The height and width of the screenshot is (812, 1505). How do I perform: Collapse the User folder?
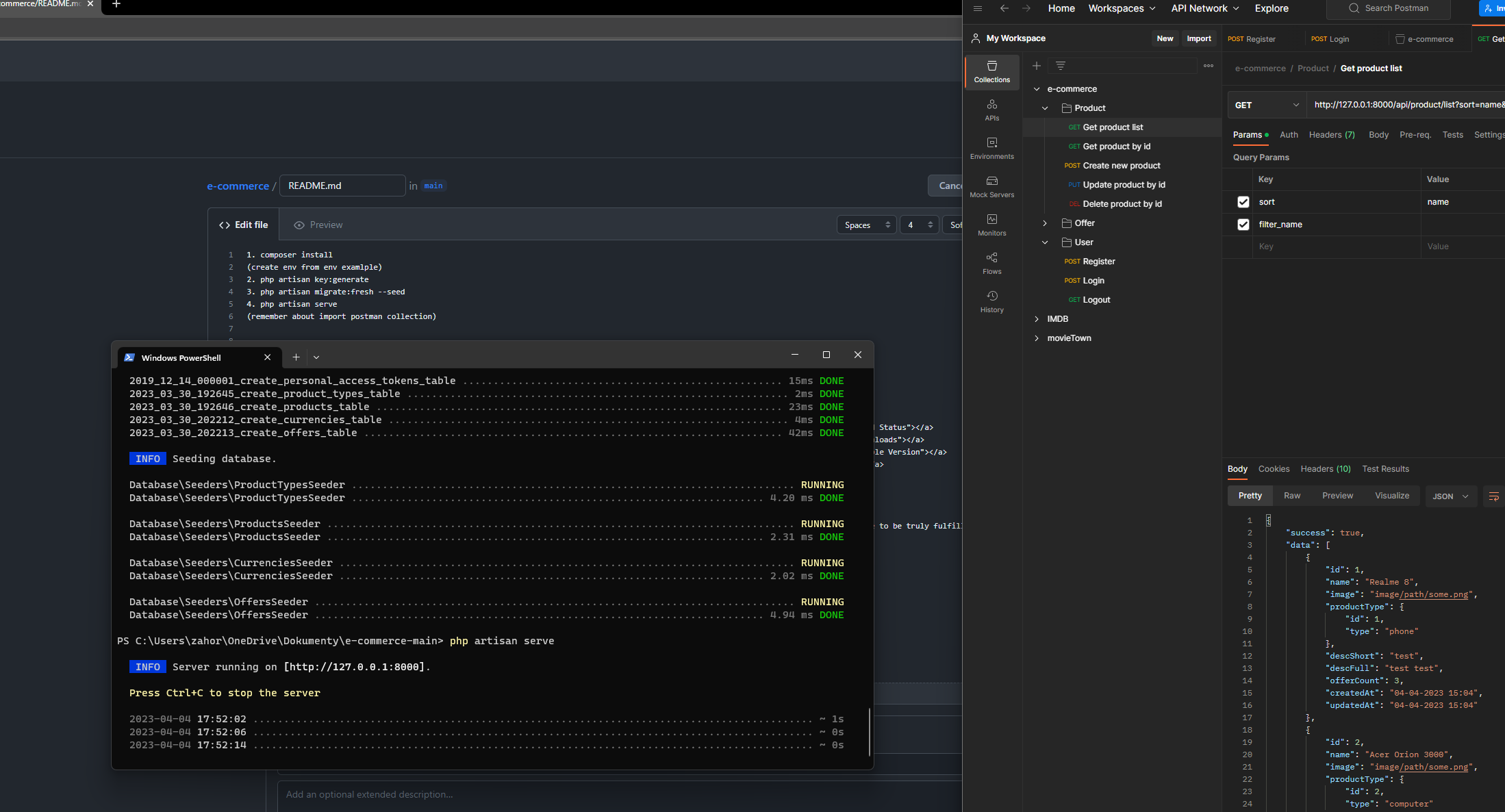point(1045,242)
